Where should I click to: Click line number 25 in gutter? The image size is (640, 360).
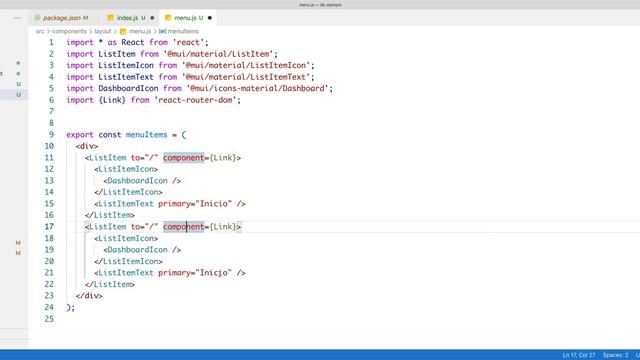click(49, 319)
